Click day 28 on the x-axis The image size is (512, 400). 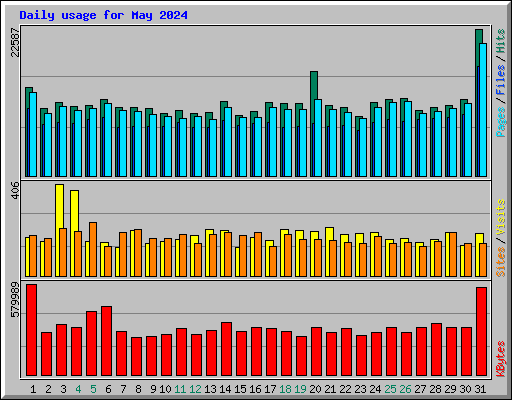click(x=435, y=389)
